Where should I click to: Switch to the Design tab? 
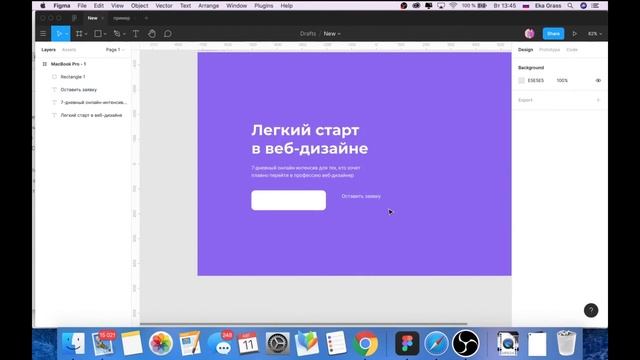point(525,50)
